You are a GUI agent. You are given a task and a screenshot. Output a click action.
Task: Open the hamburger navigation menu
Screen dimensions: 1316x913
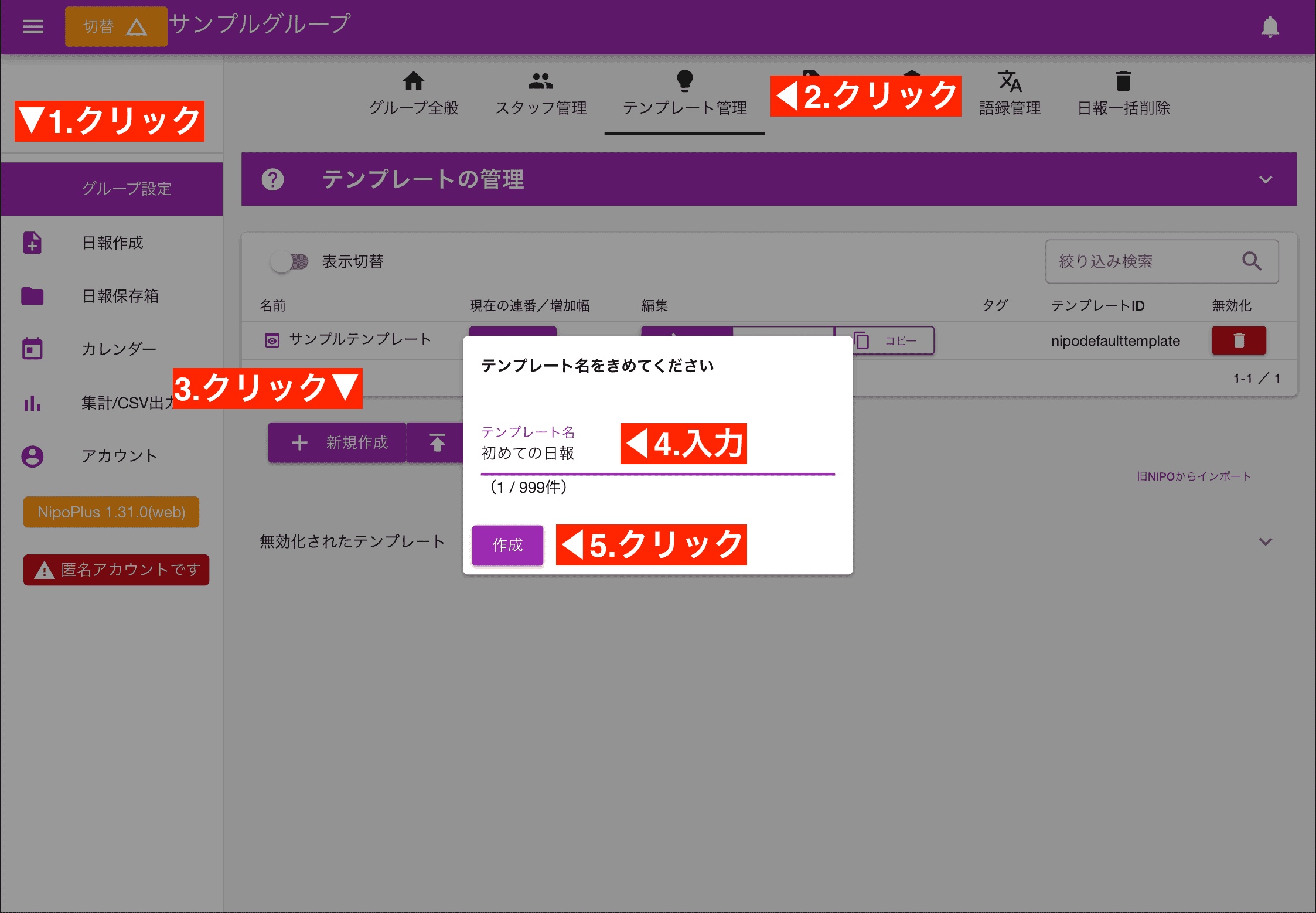[x=33, y=26]
